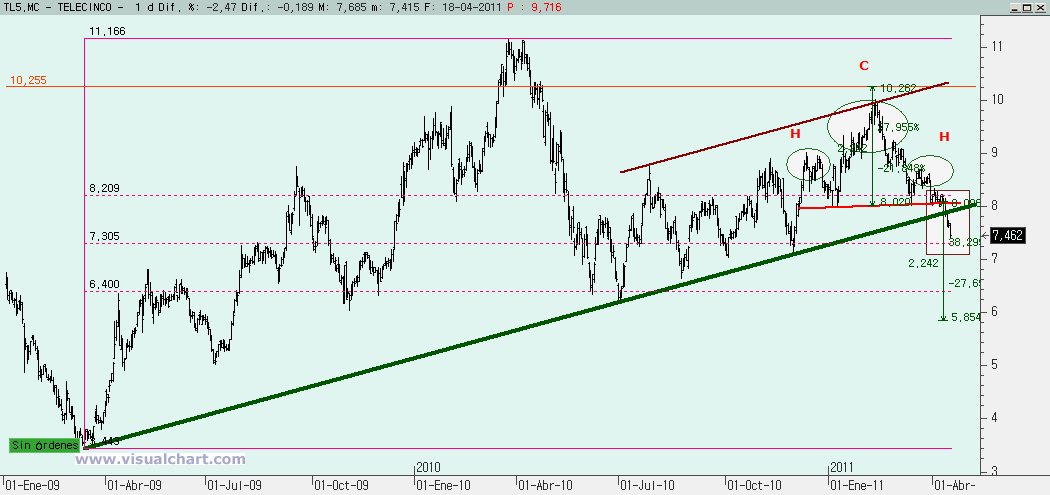Click the '2011' year marker on axis
The width and height of the screenshot is (1050, 495).
coord(842,466)
